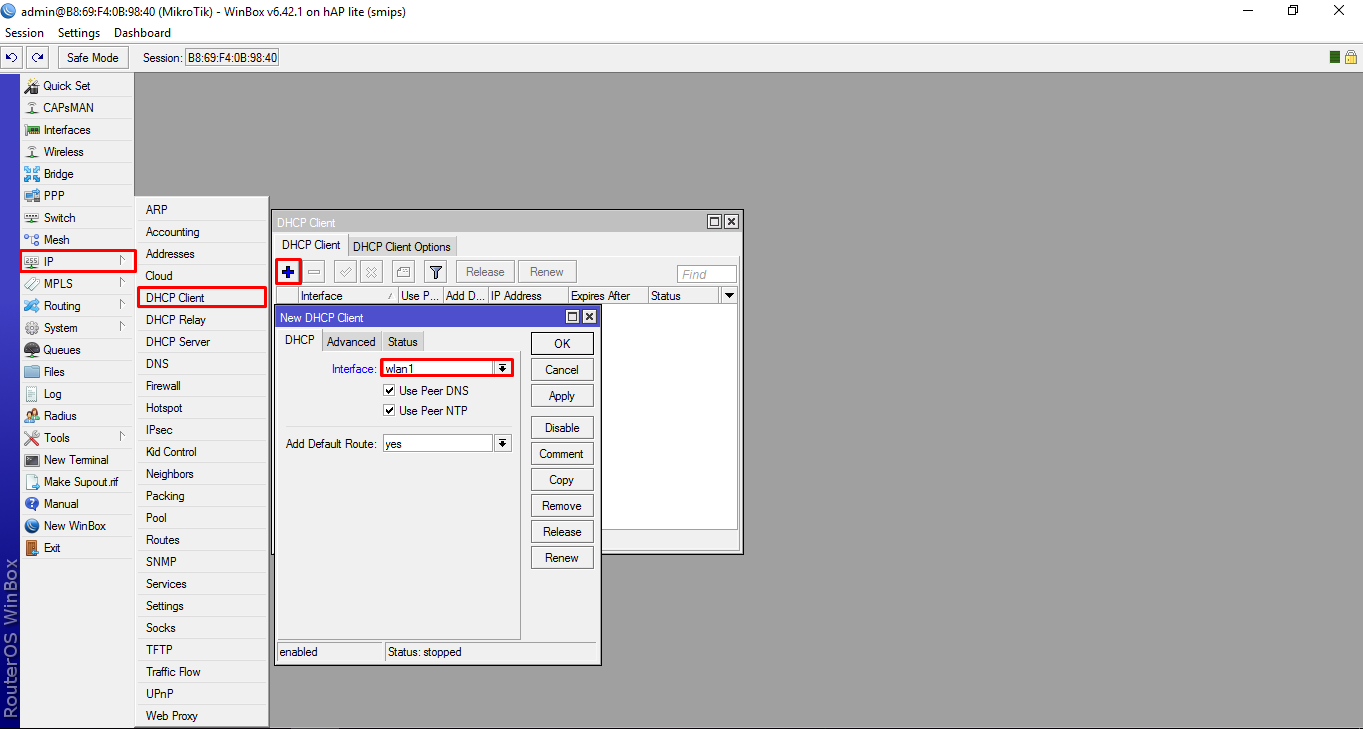Switch to the DHCP Client Options tab

pos(402,247)
